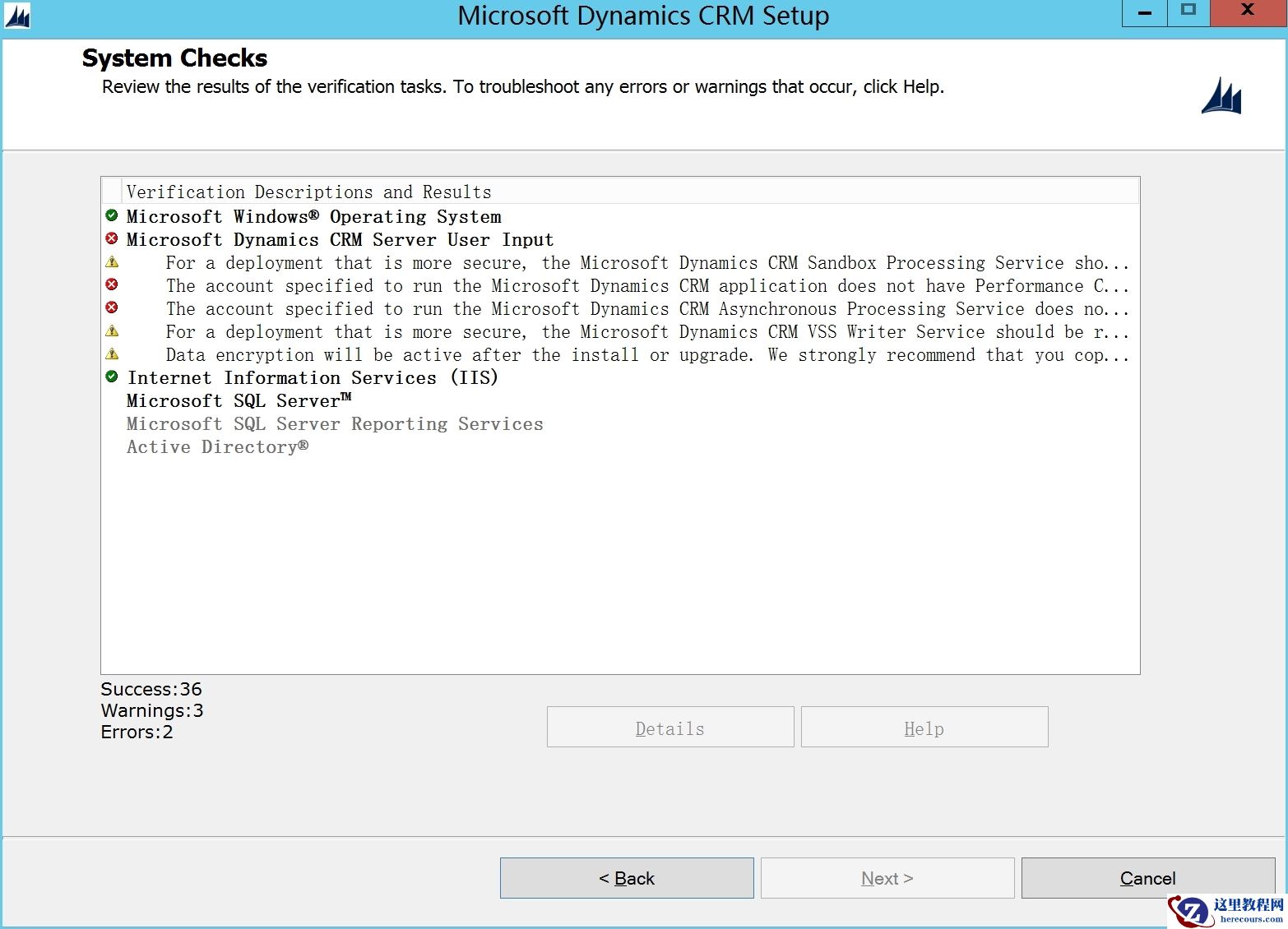Select the Active Directory row
This screenshot has width=1288, height=929.
pos(217,446)
